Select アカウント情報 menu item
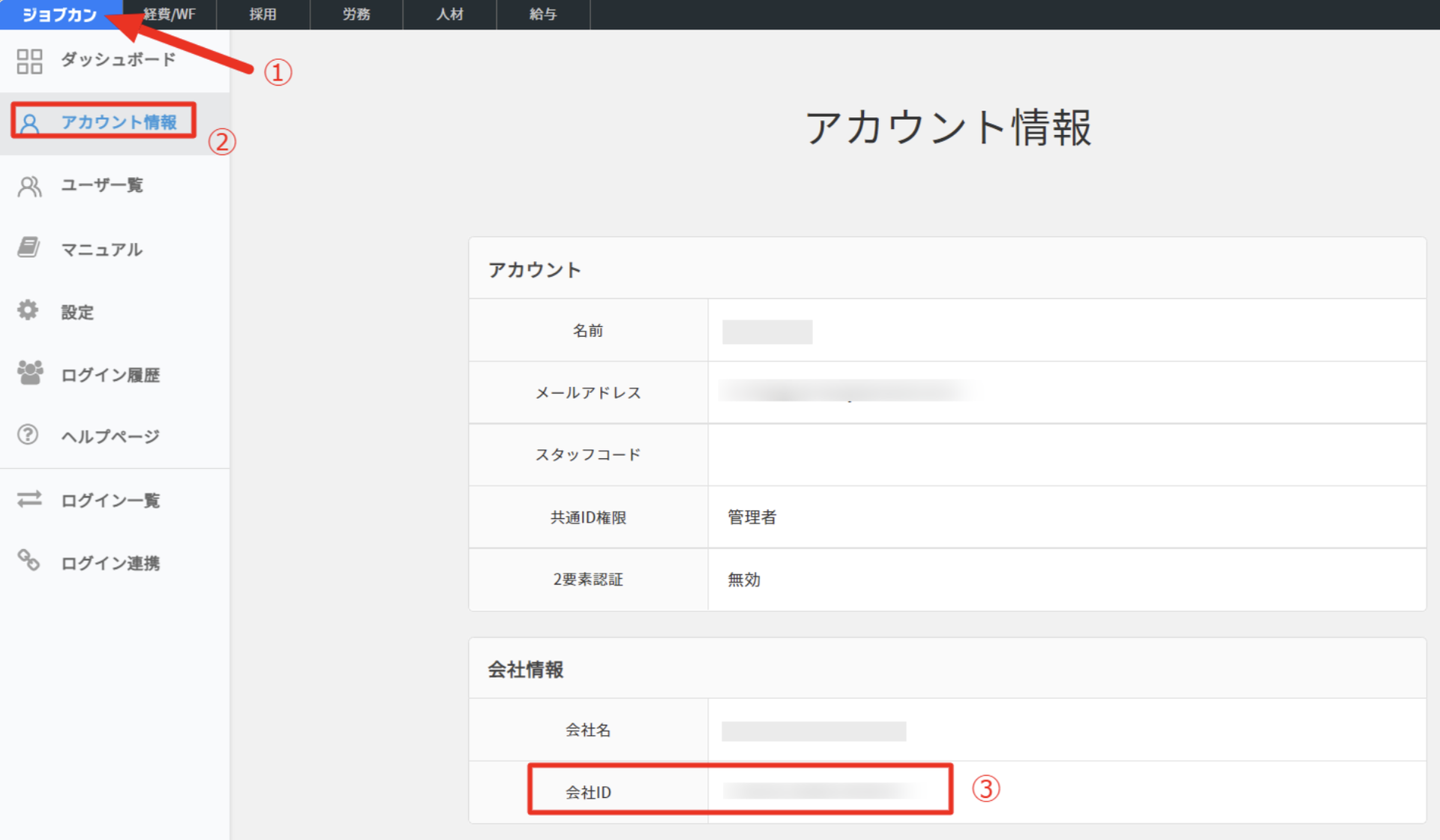Image resolution: width=1440 pixels, height=840 pixels. [x=118, y=121]
